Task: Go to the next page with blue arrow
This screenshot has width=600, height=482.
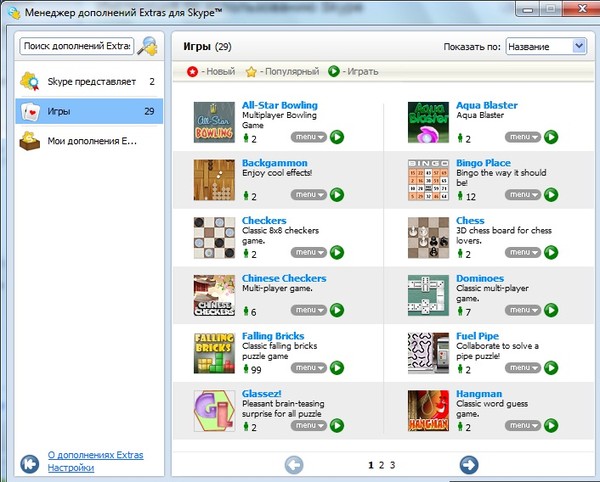Action: (x=469, y=465)
